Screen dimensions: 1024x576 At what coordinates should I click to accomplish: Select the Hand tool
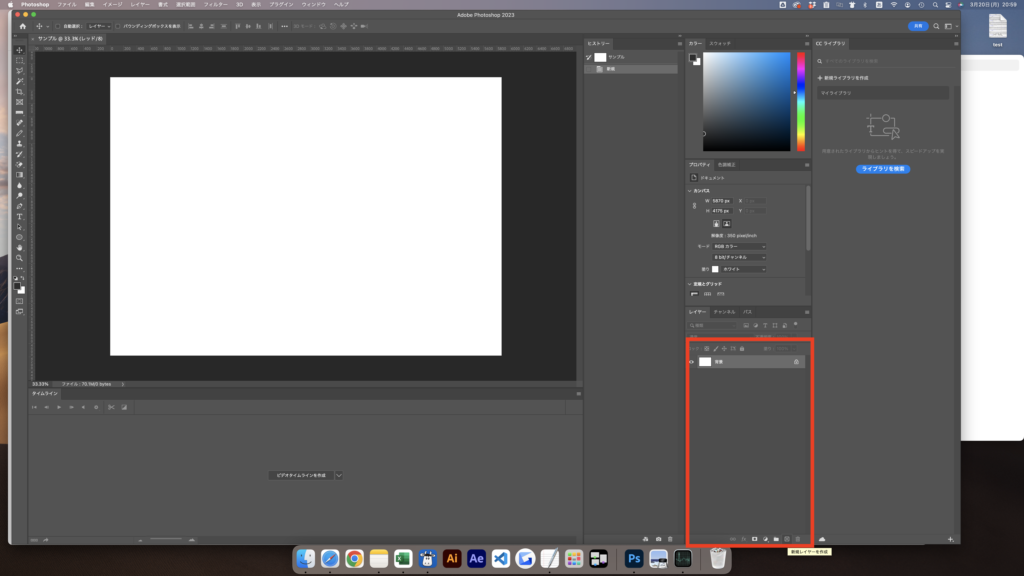(19, 247)
